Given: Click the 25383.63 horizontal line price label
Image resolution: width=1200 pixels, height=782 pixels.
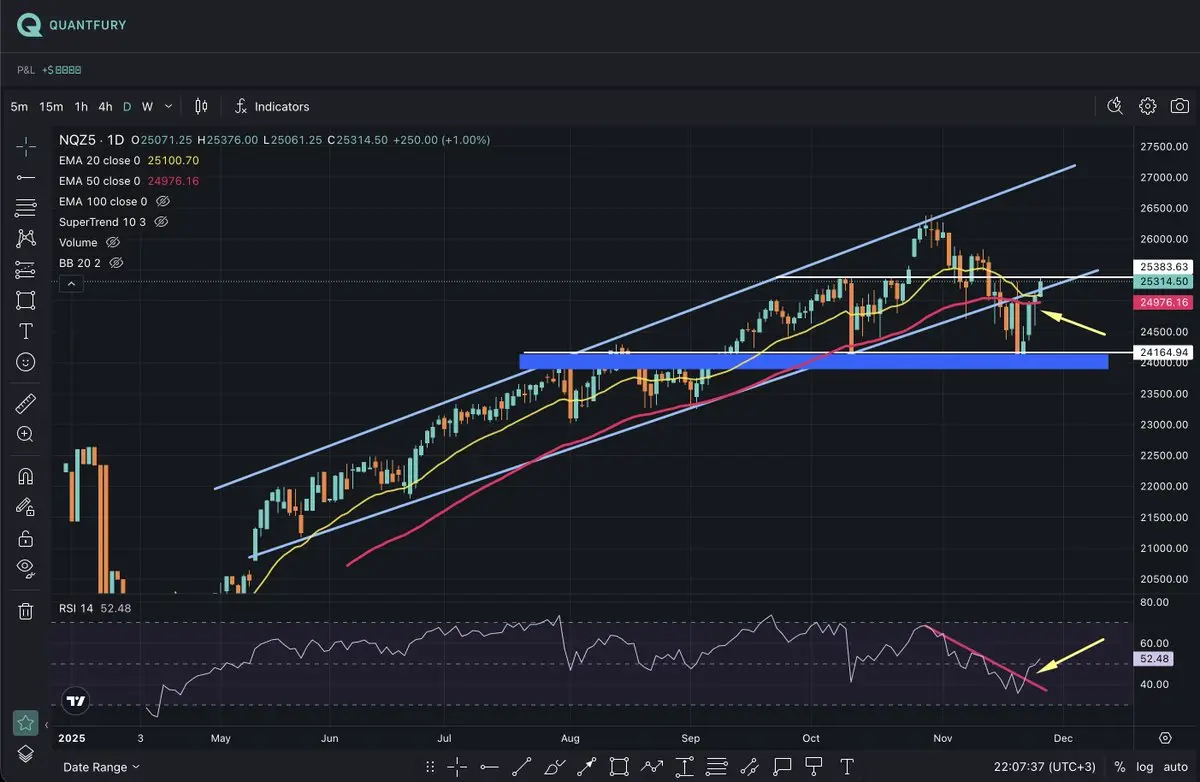Looking at the screenshot, I should pyautogui.click(x=1163, y=267).
